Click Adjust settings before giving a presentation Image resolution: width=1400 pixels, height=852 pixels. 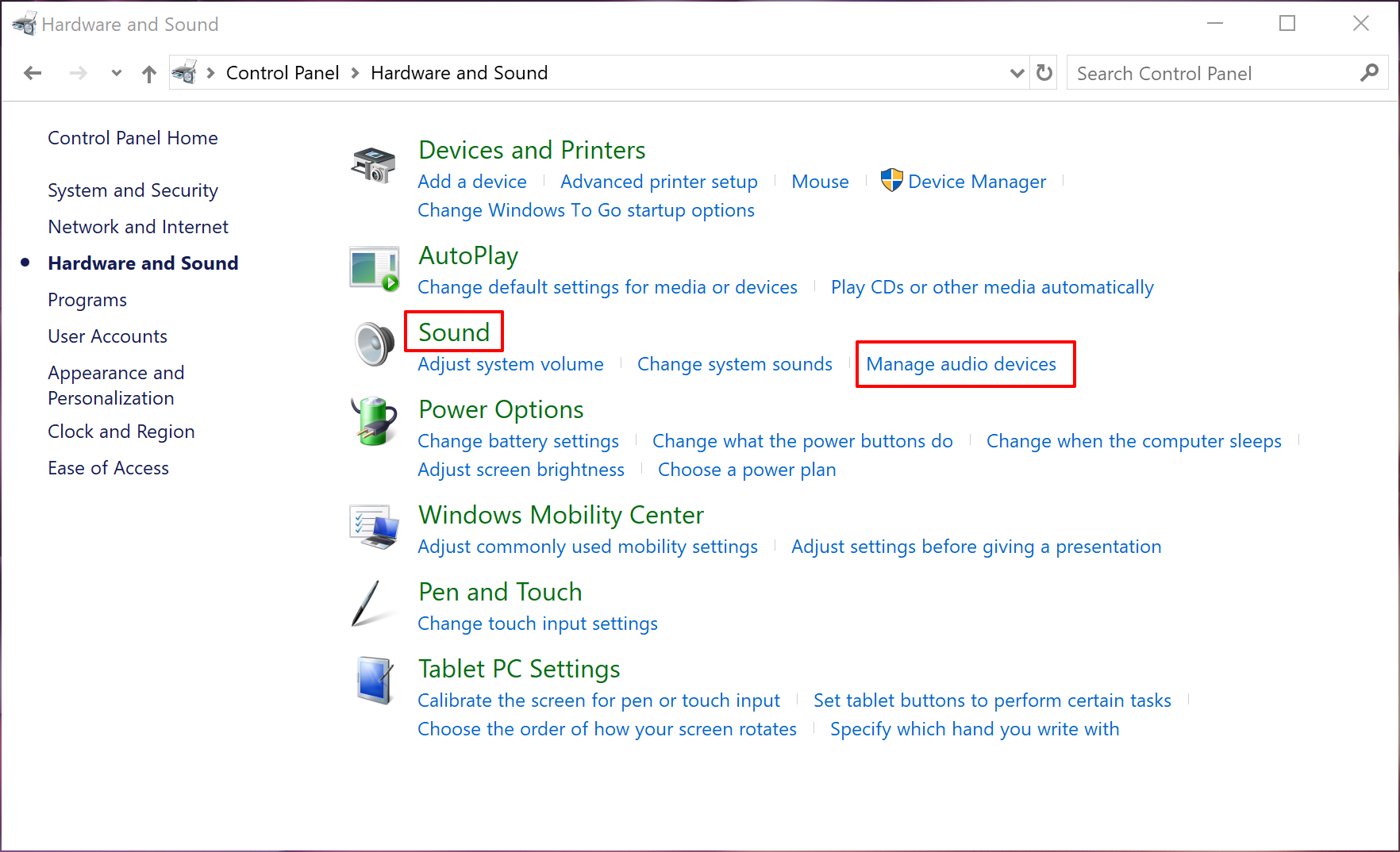pyautogui.click(x=976, y=547)
